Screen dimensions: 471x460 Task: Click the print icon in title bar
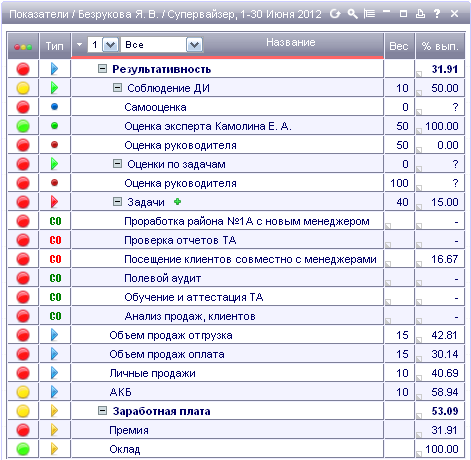(420, 14)
